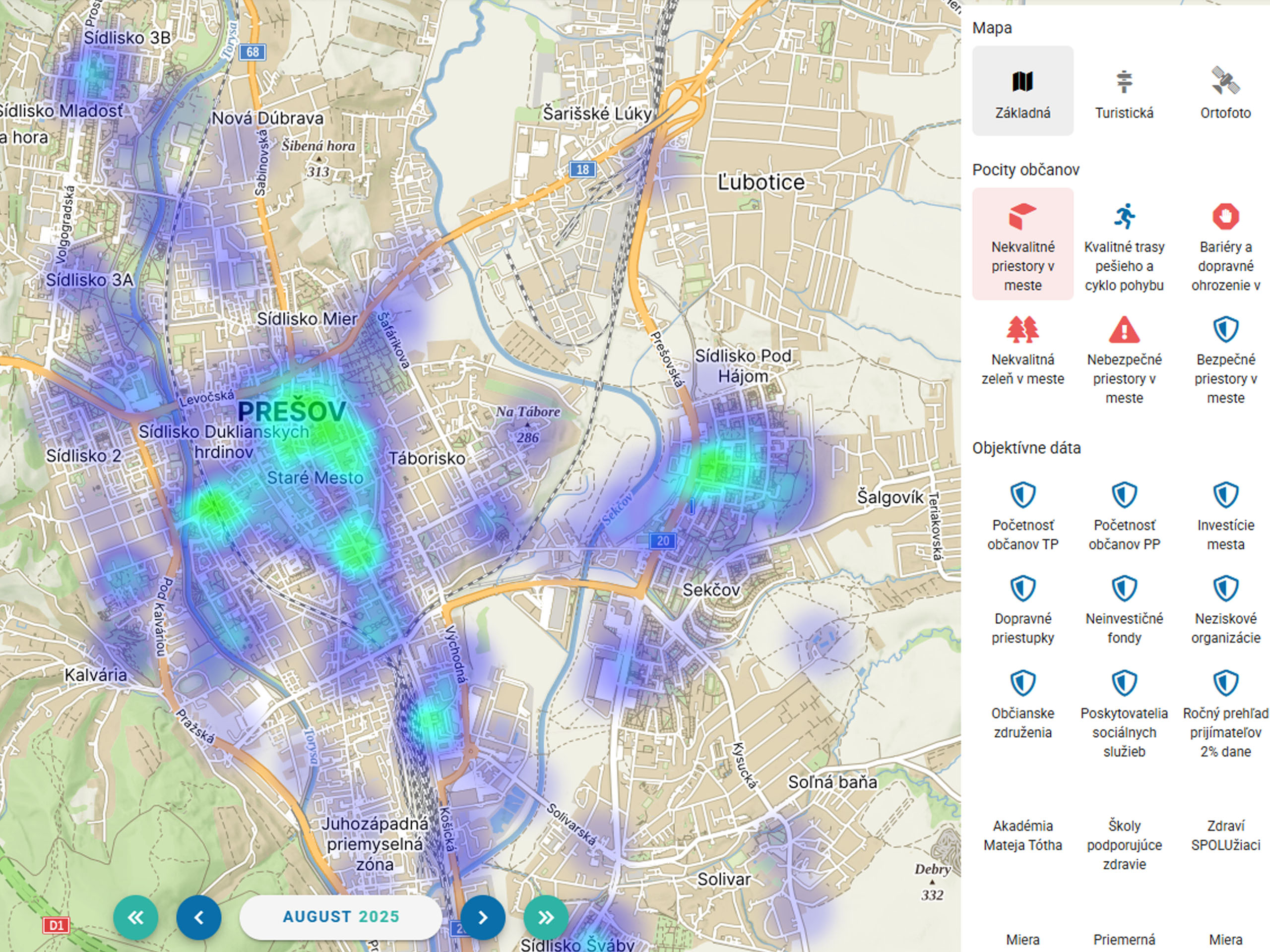This screenshot has height=952, width=1270.
Task: Select the Základná base map
Action: [1022, 91]
